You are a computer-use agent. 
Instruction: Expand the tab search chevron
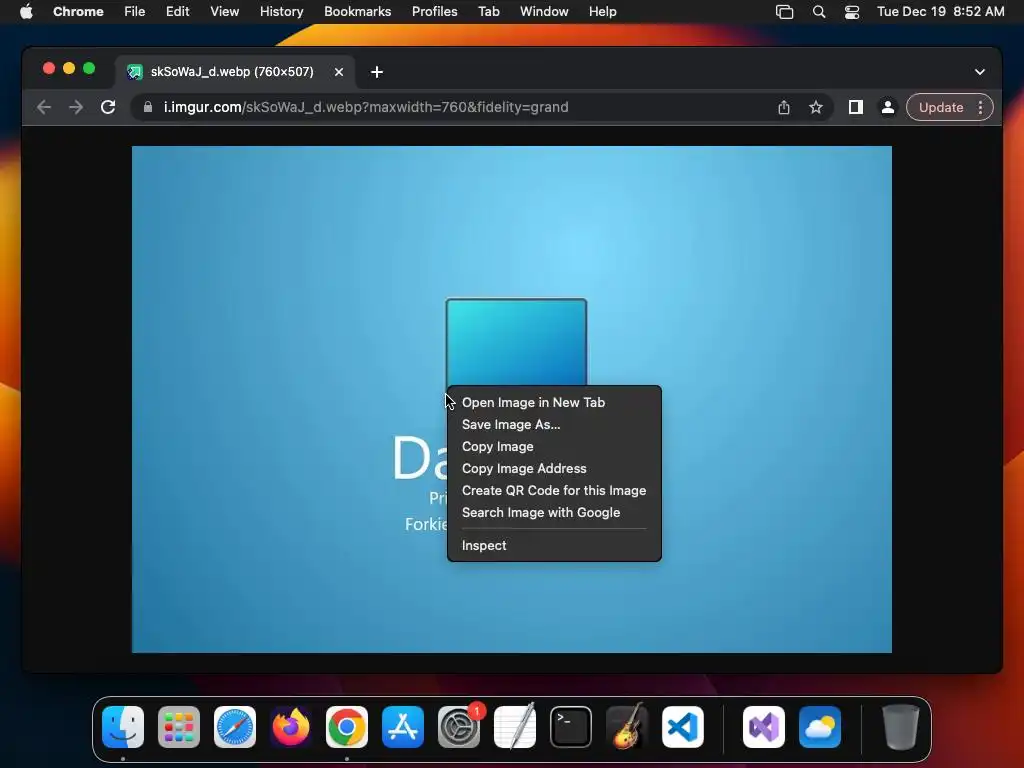[x=980, y=72]
